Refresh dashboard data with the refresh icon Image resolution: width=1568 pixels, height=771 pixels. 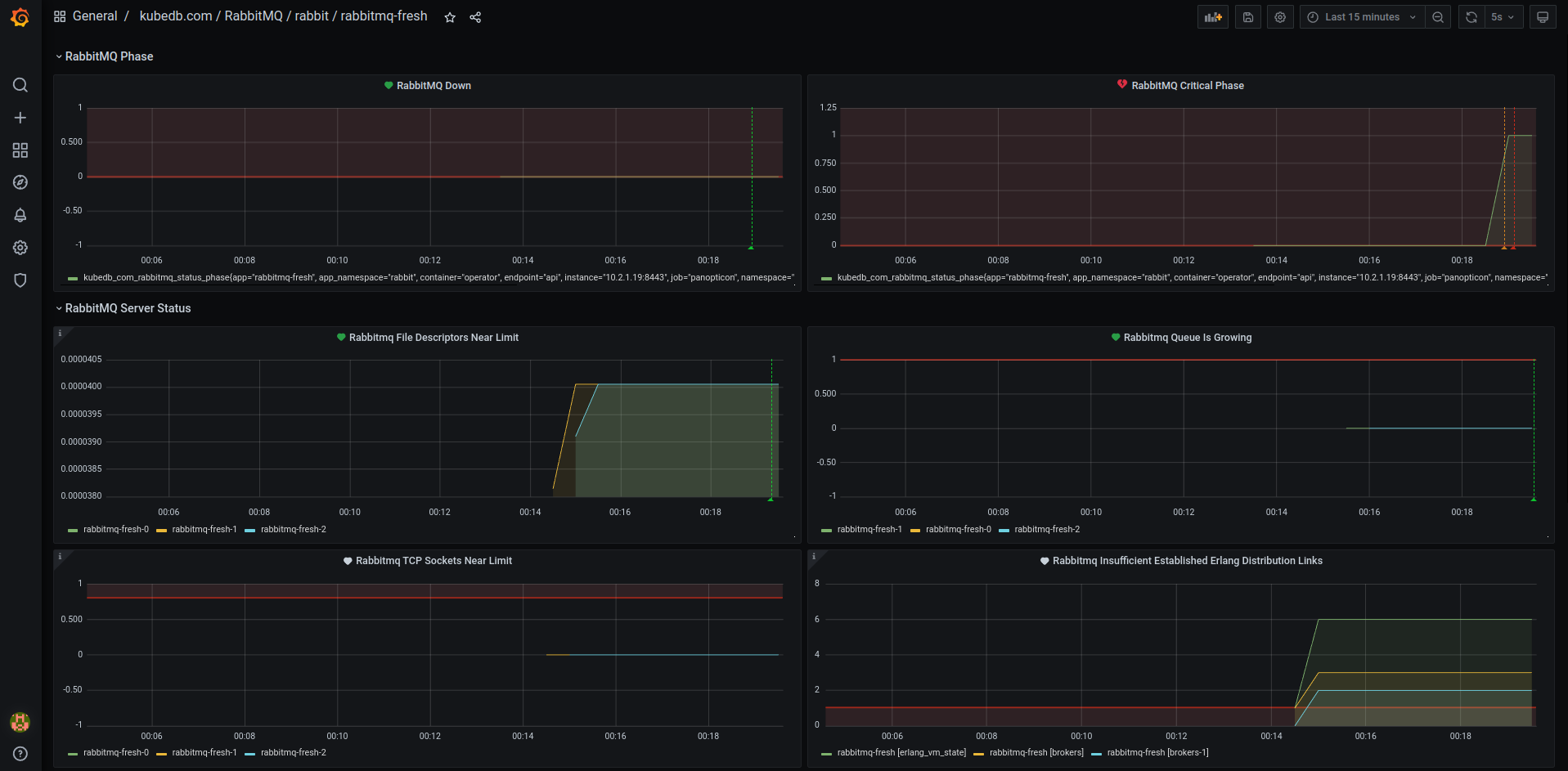1470,16
